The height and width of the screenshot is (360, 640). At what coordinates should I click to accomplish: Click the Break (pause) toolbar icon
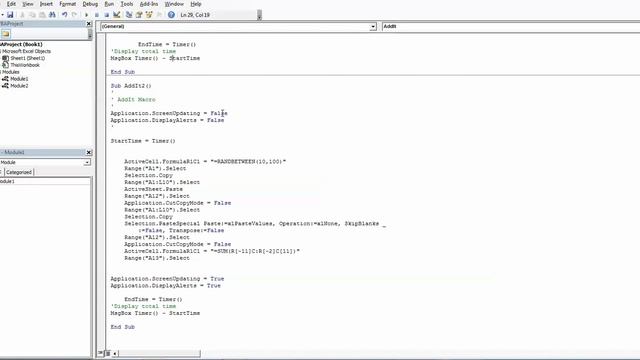tap(97, 15)
